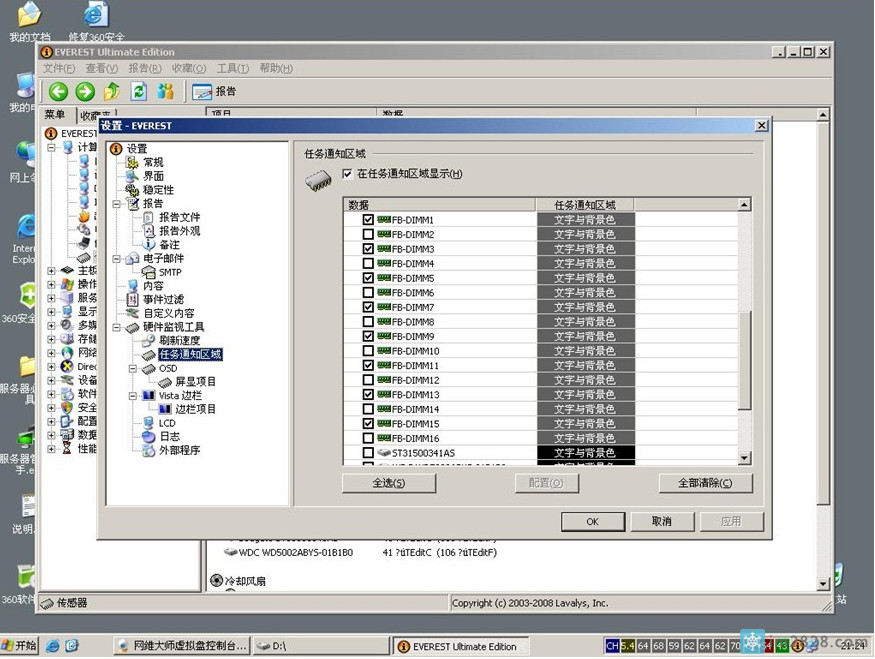Uncheck the 在任务通知区域显示 checkbox

[x=347, y=174]
